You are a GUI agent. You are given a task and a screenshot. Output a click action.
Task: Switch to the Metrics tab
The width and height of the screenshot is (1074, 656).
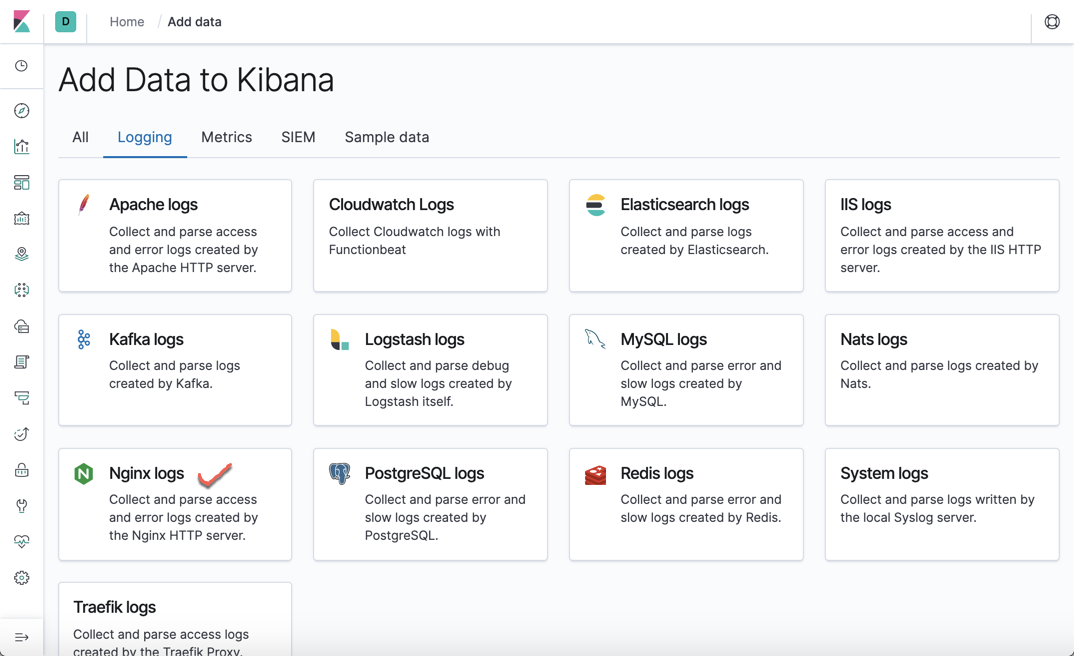pyautogui.click(x=226, y=137)
